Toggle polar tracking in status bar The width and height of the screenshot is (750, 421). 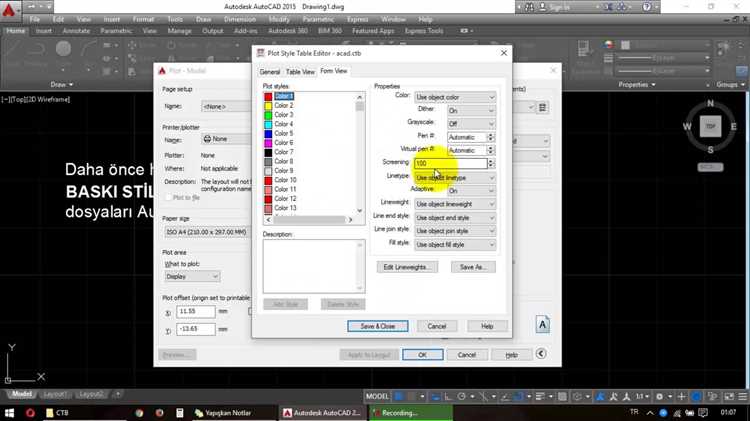point(461,396)
